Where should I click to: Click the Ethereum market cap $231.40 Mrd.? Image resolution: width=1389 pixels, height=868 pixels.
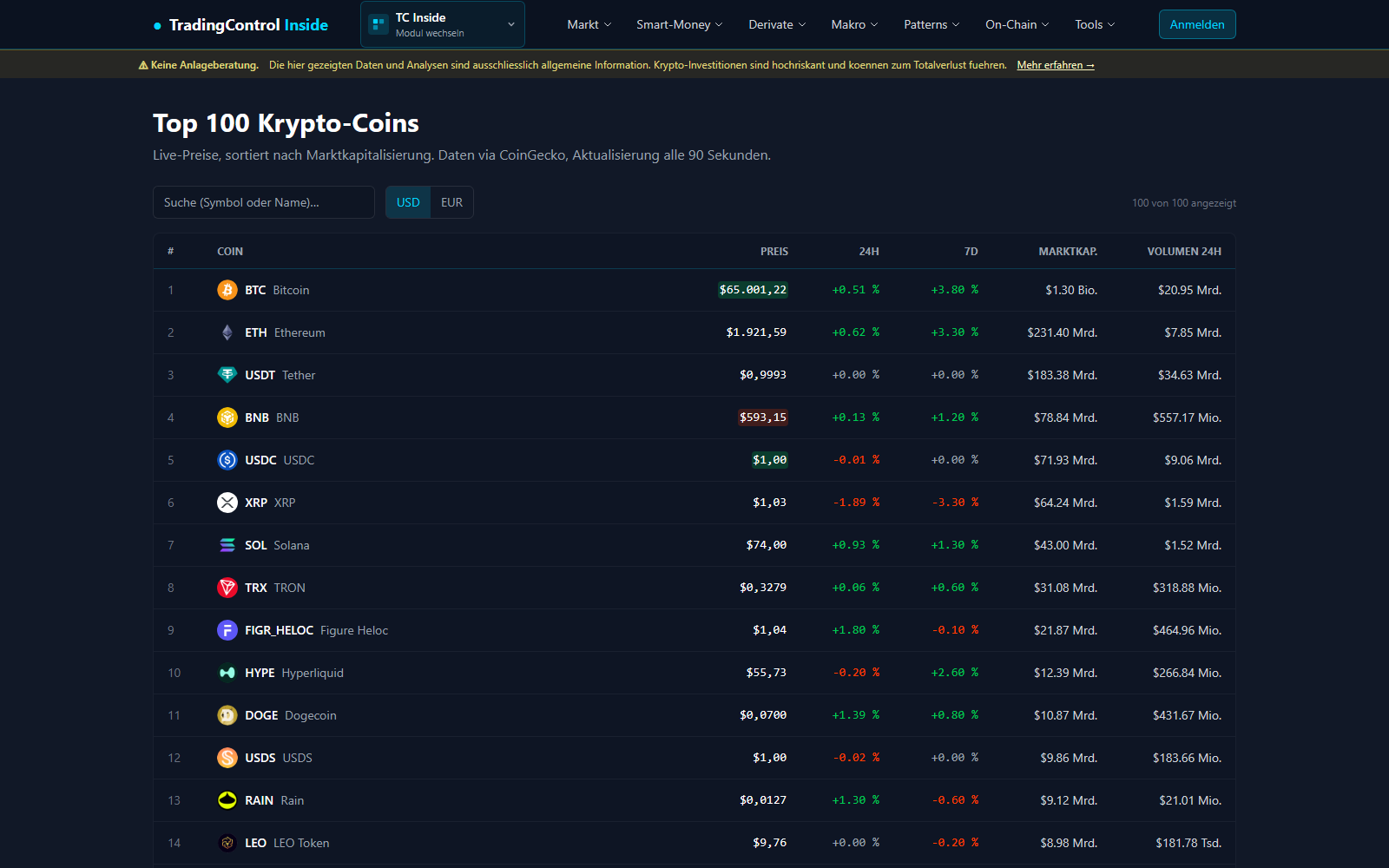pos(1063,332)
